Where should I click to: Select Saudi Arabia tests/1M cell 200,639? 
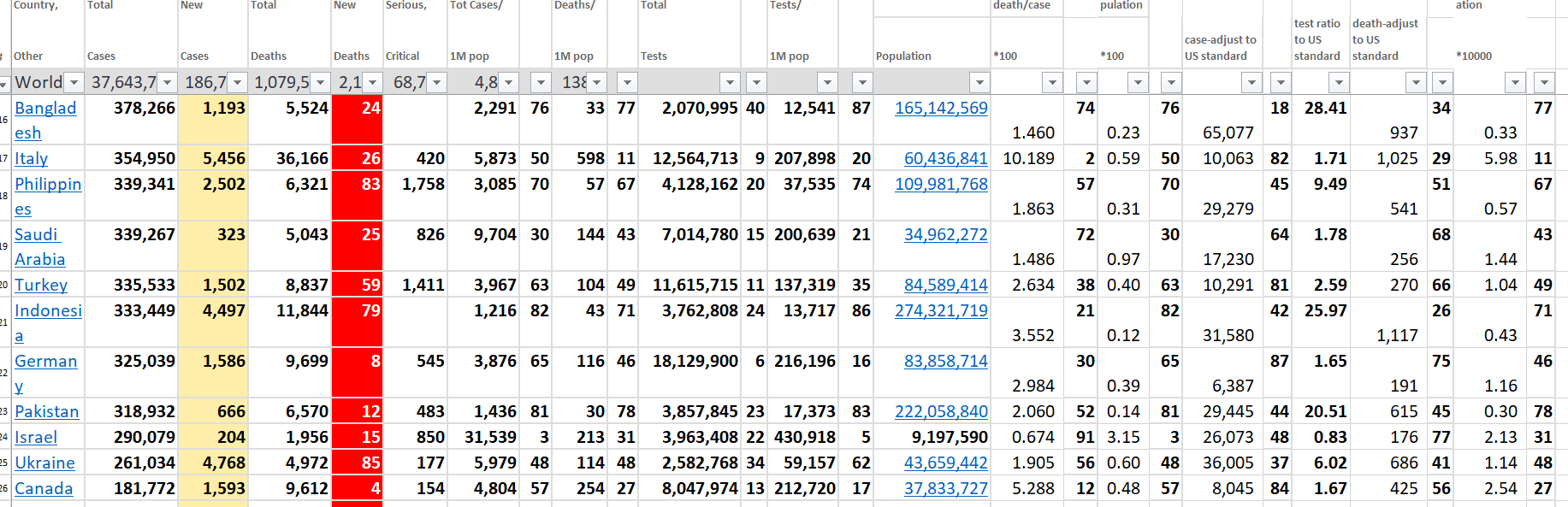point(802,246)
